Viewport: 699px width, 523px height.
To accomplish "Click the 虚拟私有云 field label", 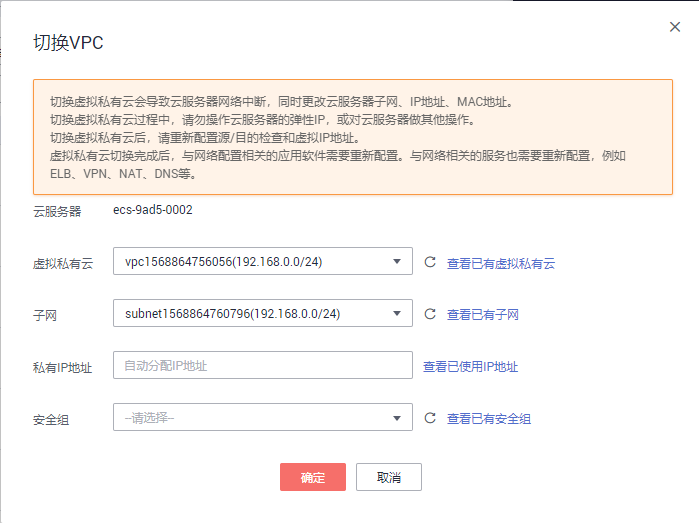I will pyautogui.click(x=63, y=264).
